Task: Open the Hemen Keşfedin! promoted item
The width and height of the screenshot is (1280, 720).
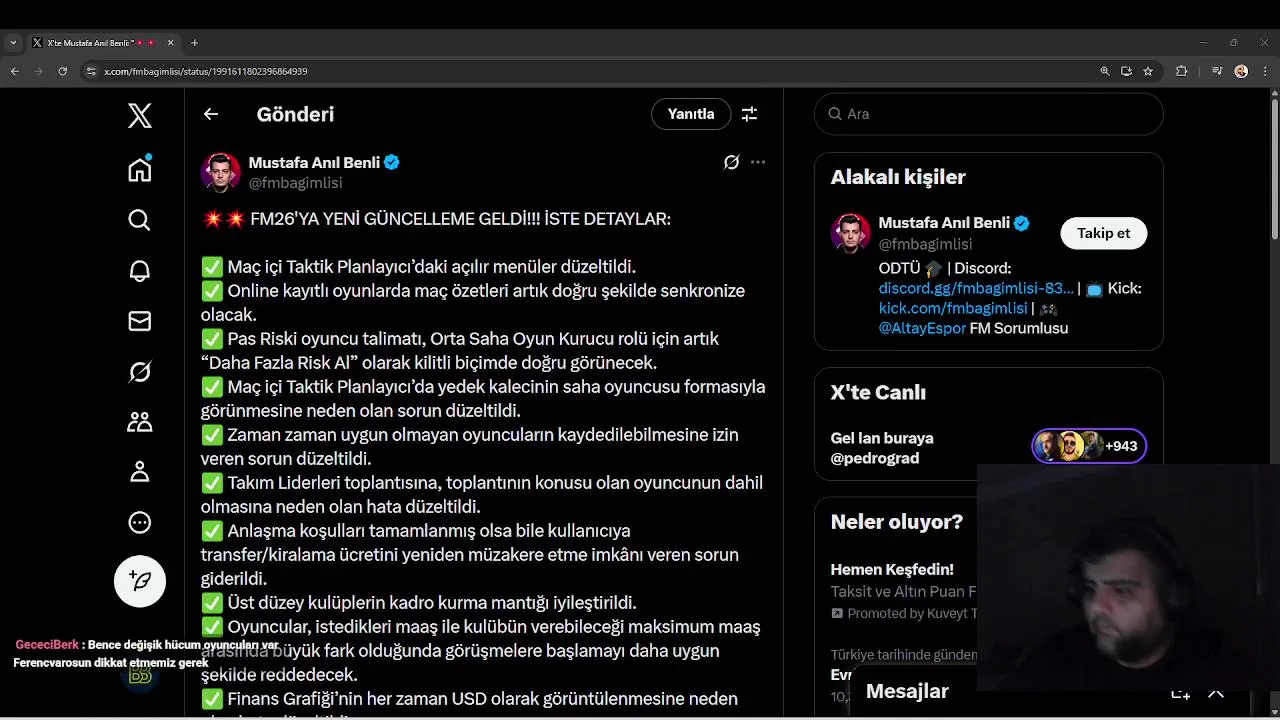Action: point(892,570)
